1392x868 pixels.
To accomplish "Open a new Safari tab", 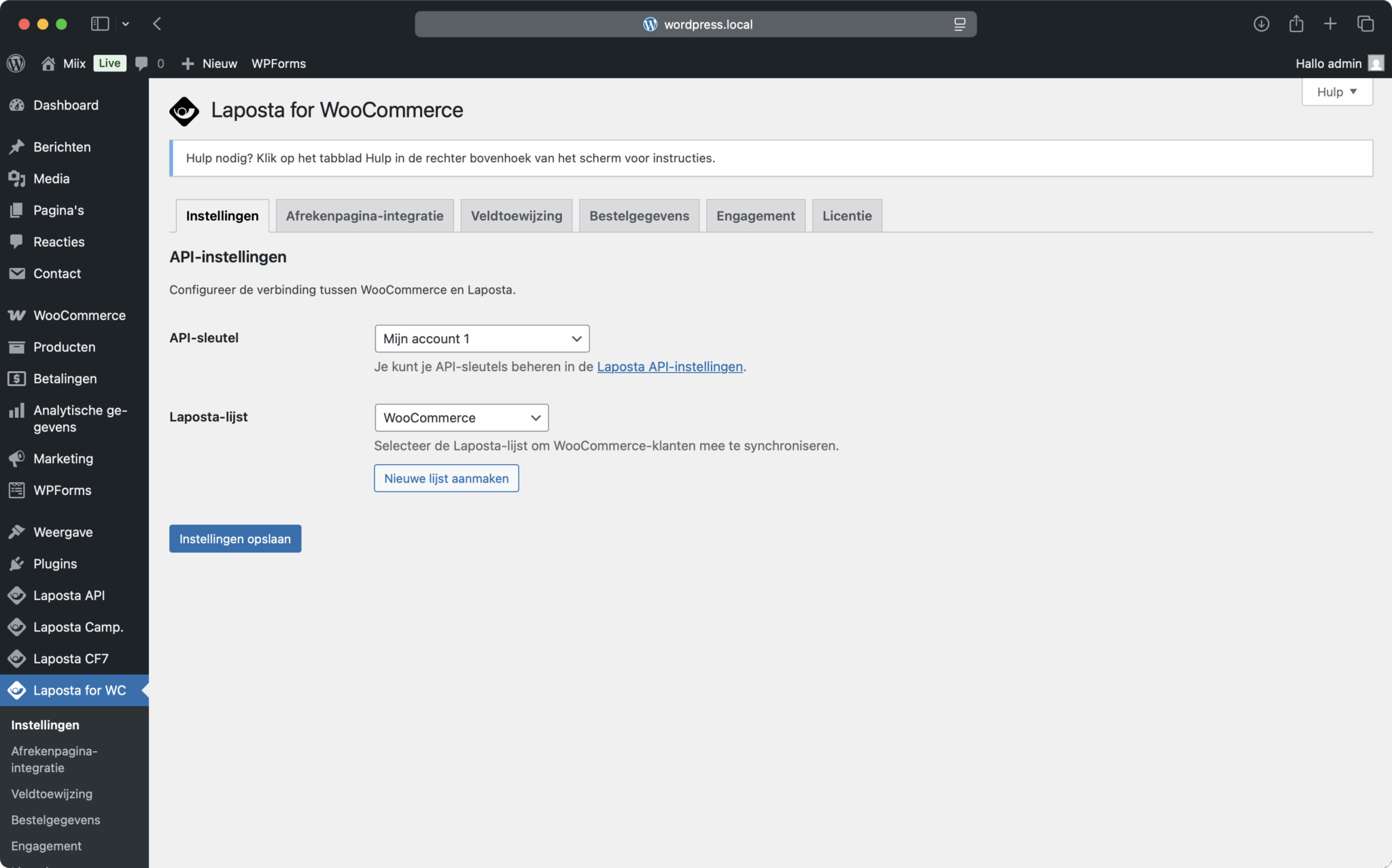I will 1330,24.
